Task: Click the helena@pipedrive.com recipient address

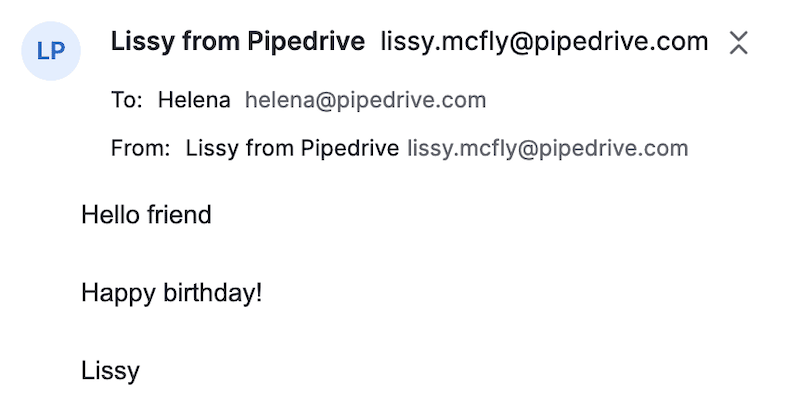Action: point(365,100)
